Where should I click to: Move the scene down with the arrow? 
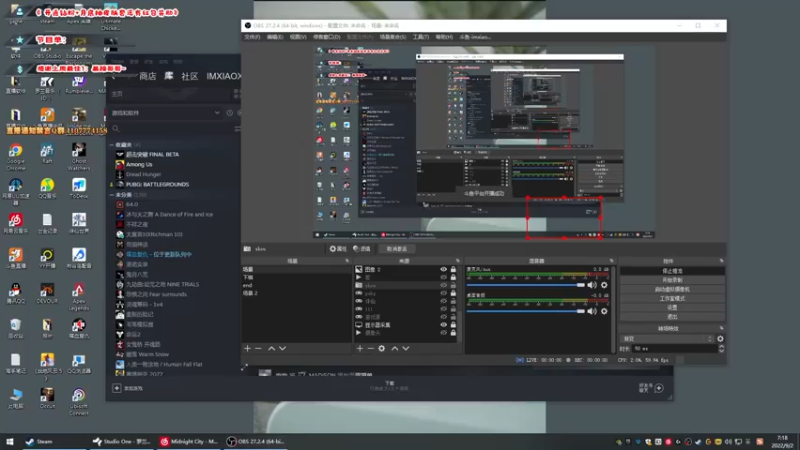pyautogui.click(x=282, y=348)
